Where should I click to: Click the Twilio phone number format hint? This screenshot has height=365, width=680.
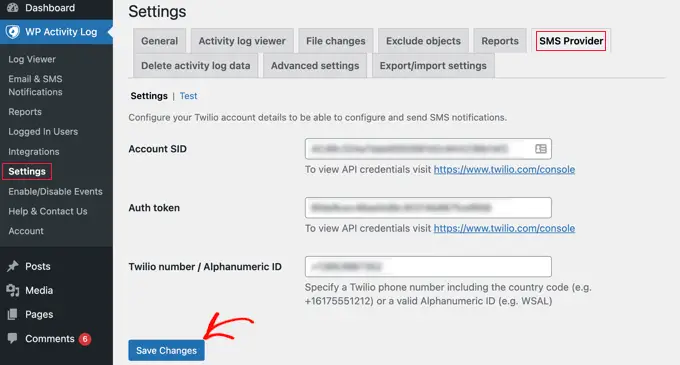(x=448, y=294)
